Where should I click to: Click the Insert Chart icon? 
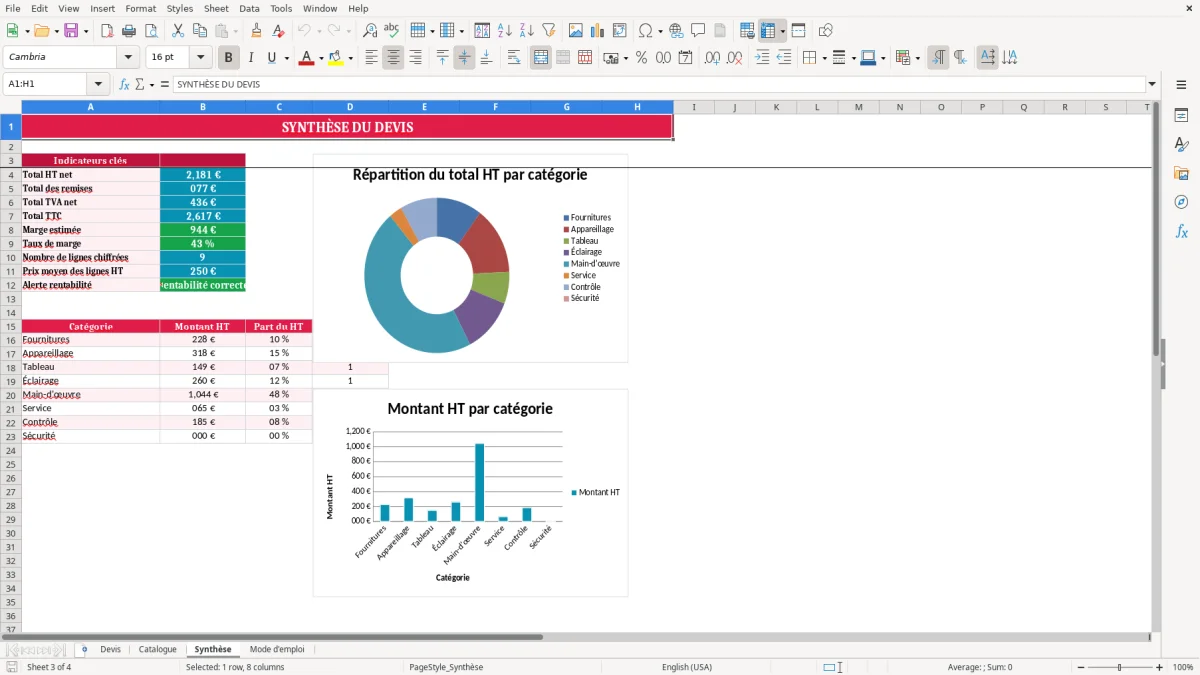[x=598, y=31]
